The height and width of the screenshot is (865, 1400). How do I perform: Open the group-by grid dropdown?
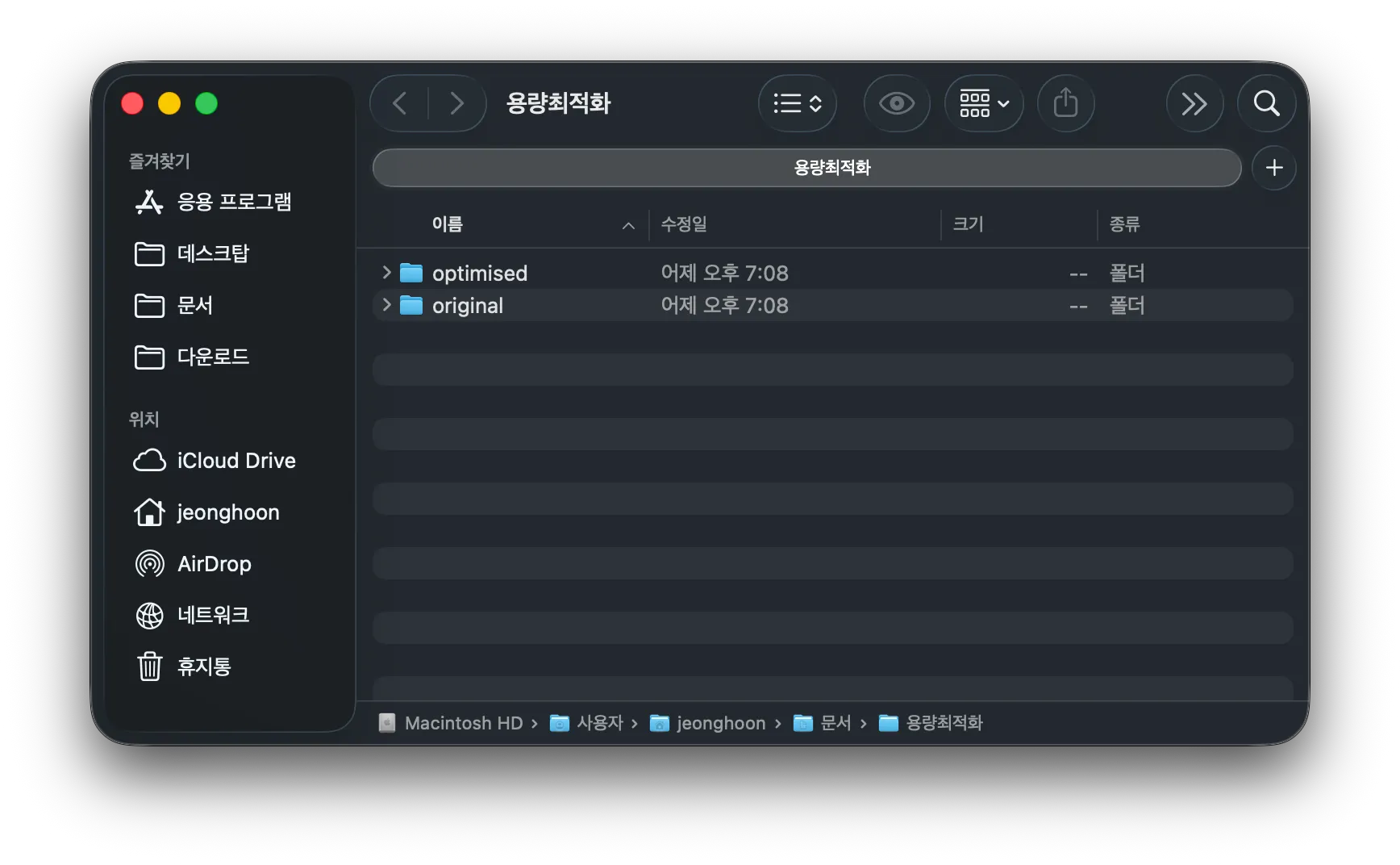coord(984,103)
